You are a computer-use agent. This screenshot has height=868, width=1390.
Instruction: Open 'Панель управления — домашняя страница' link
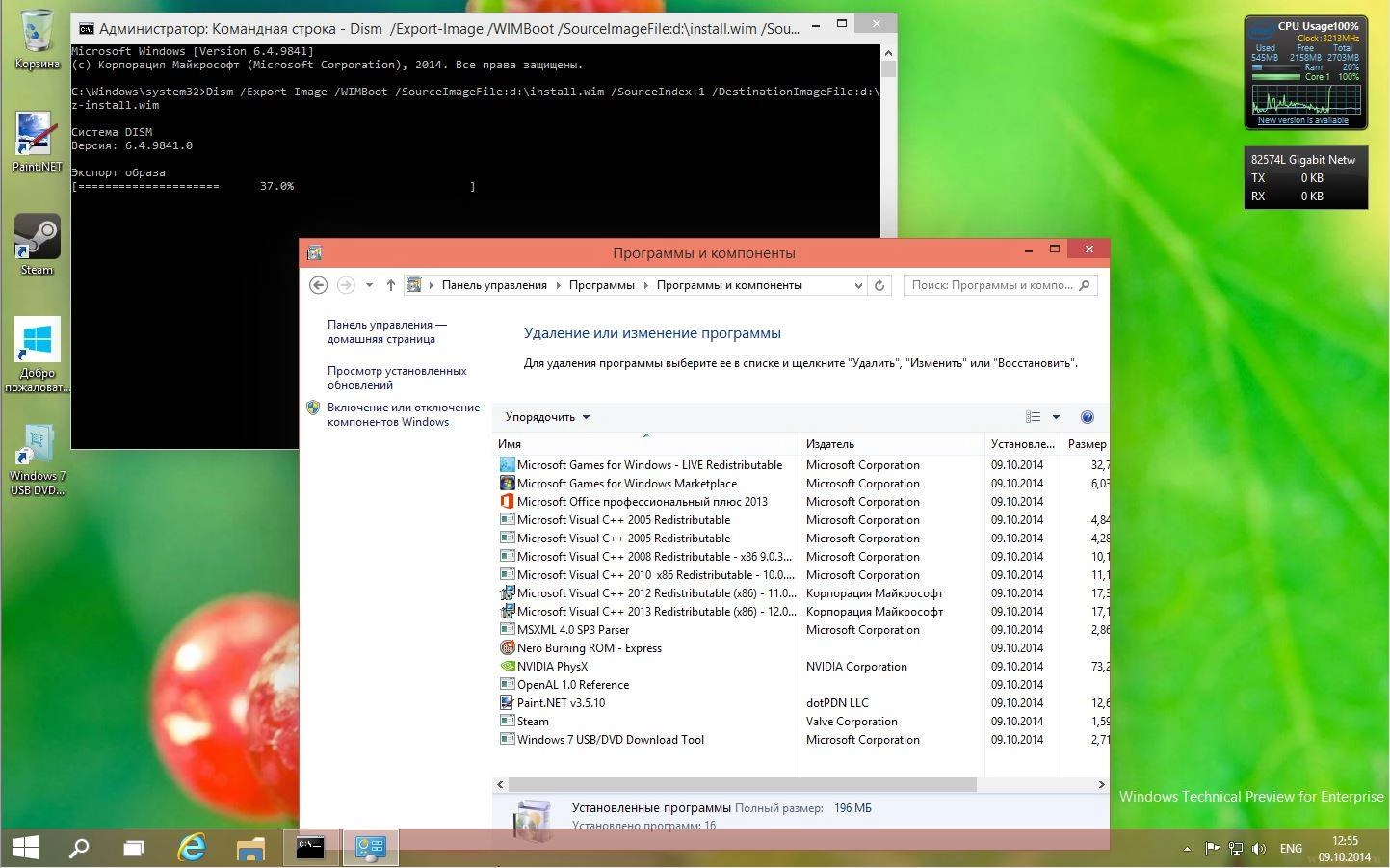[x=386, y=331]
